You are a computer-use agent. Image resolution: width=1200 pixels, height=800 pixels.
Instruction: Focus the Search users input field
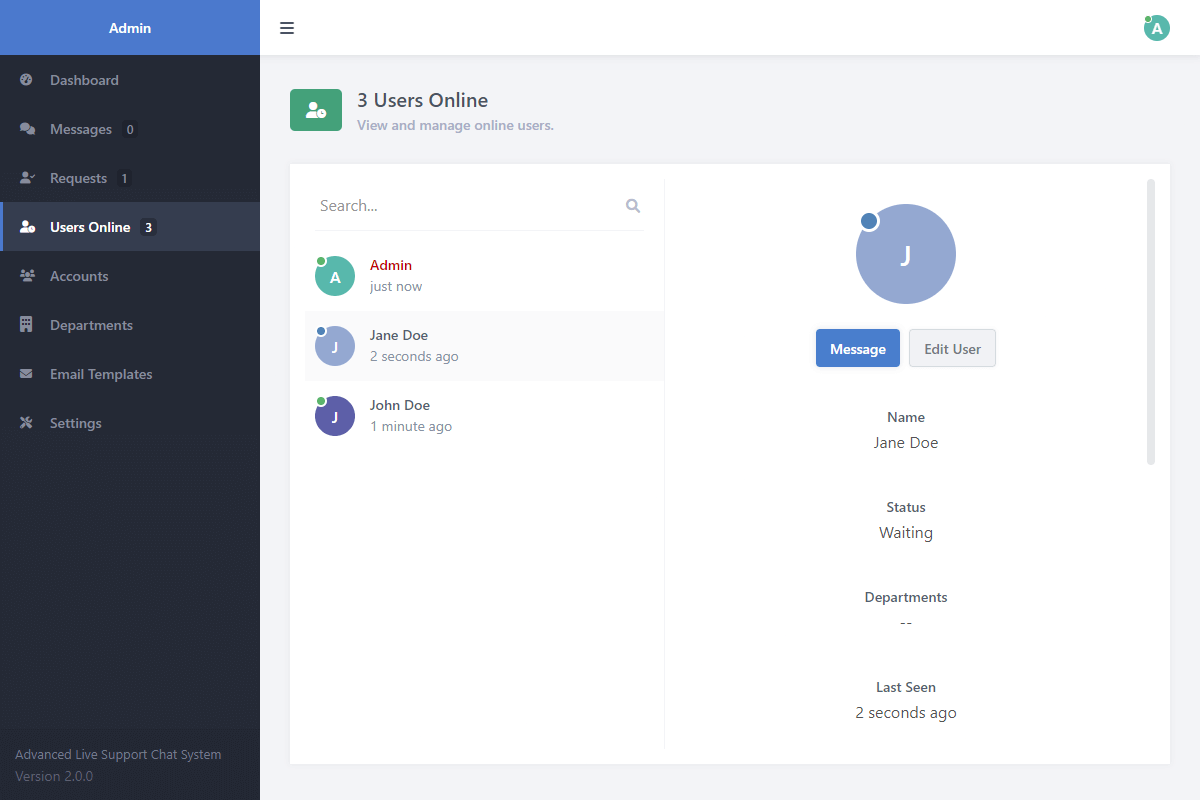click(x=465, y=206)
